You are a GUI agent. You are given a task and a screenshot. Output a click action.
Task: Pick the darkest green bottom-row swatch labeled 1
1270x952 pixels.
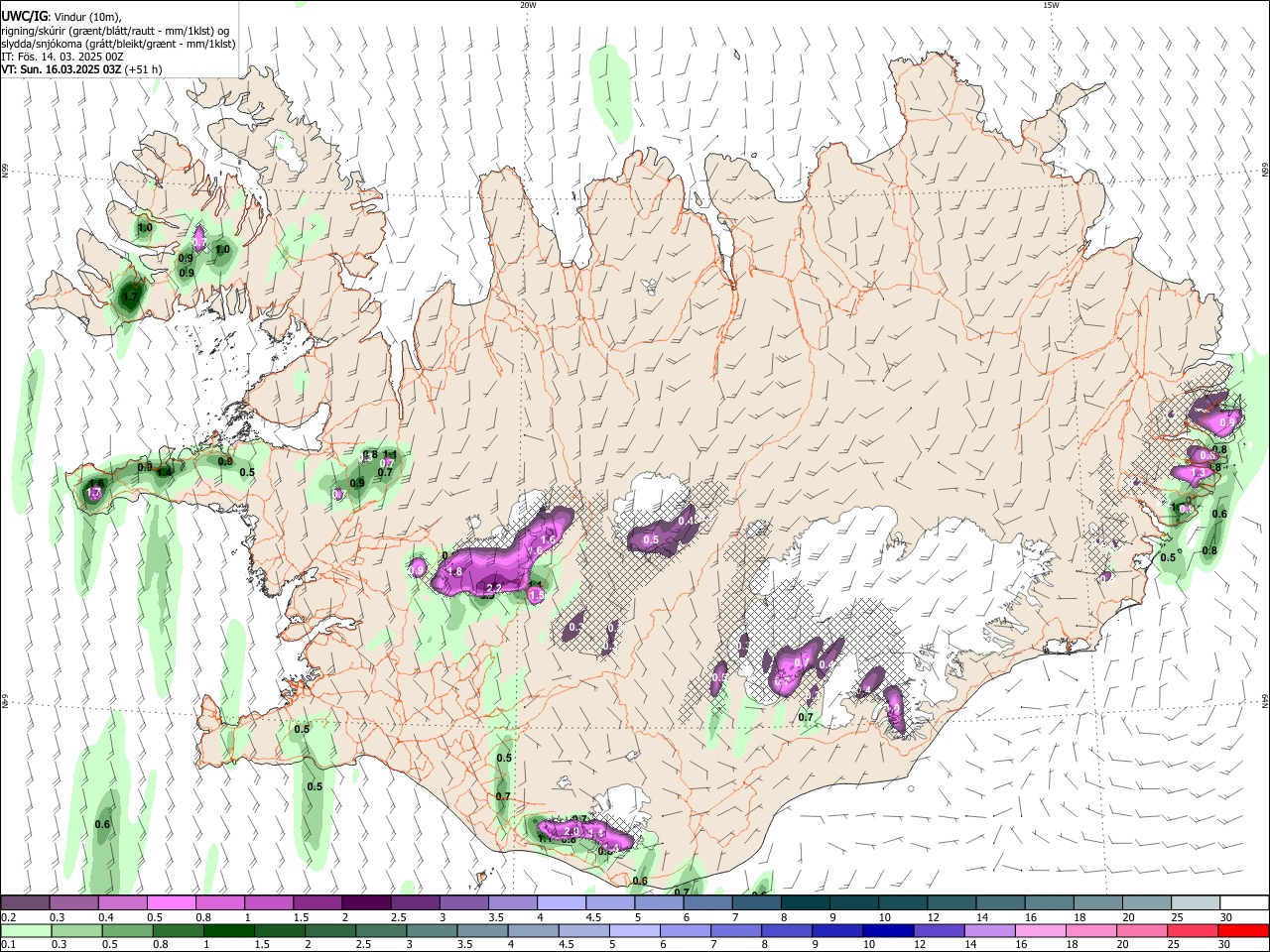229,930
